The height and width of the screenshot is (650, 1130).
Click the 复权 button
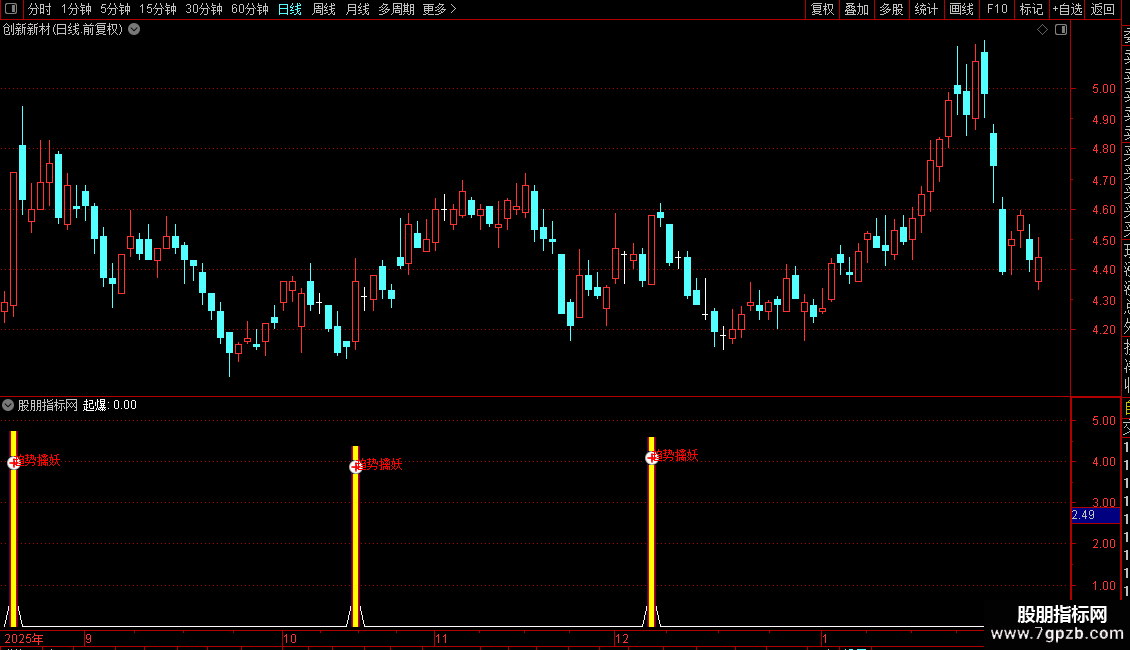tap(822, 9)
